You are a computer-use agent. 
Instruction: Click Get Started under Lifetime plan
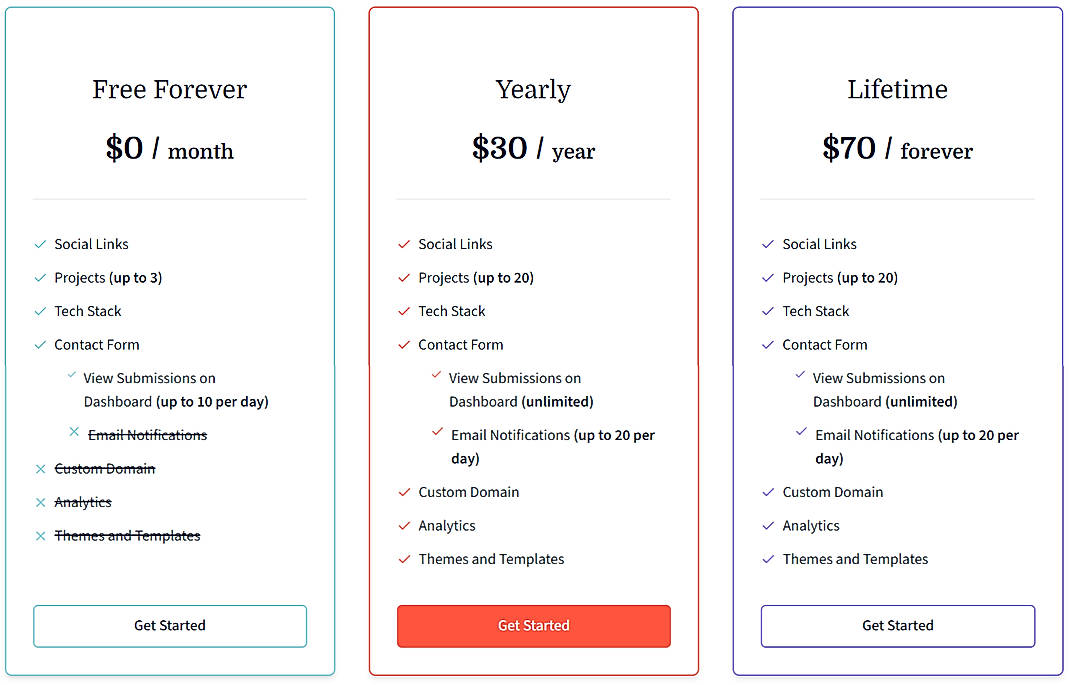tap(897, 626)
